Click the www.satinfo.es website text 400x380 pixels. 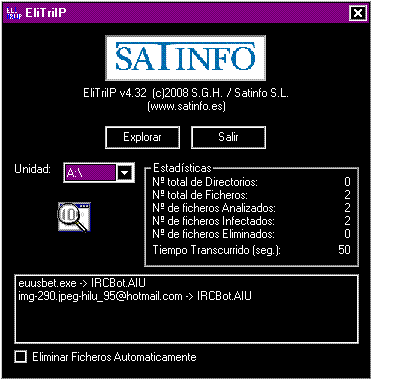tap(186, 106)
